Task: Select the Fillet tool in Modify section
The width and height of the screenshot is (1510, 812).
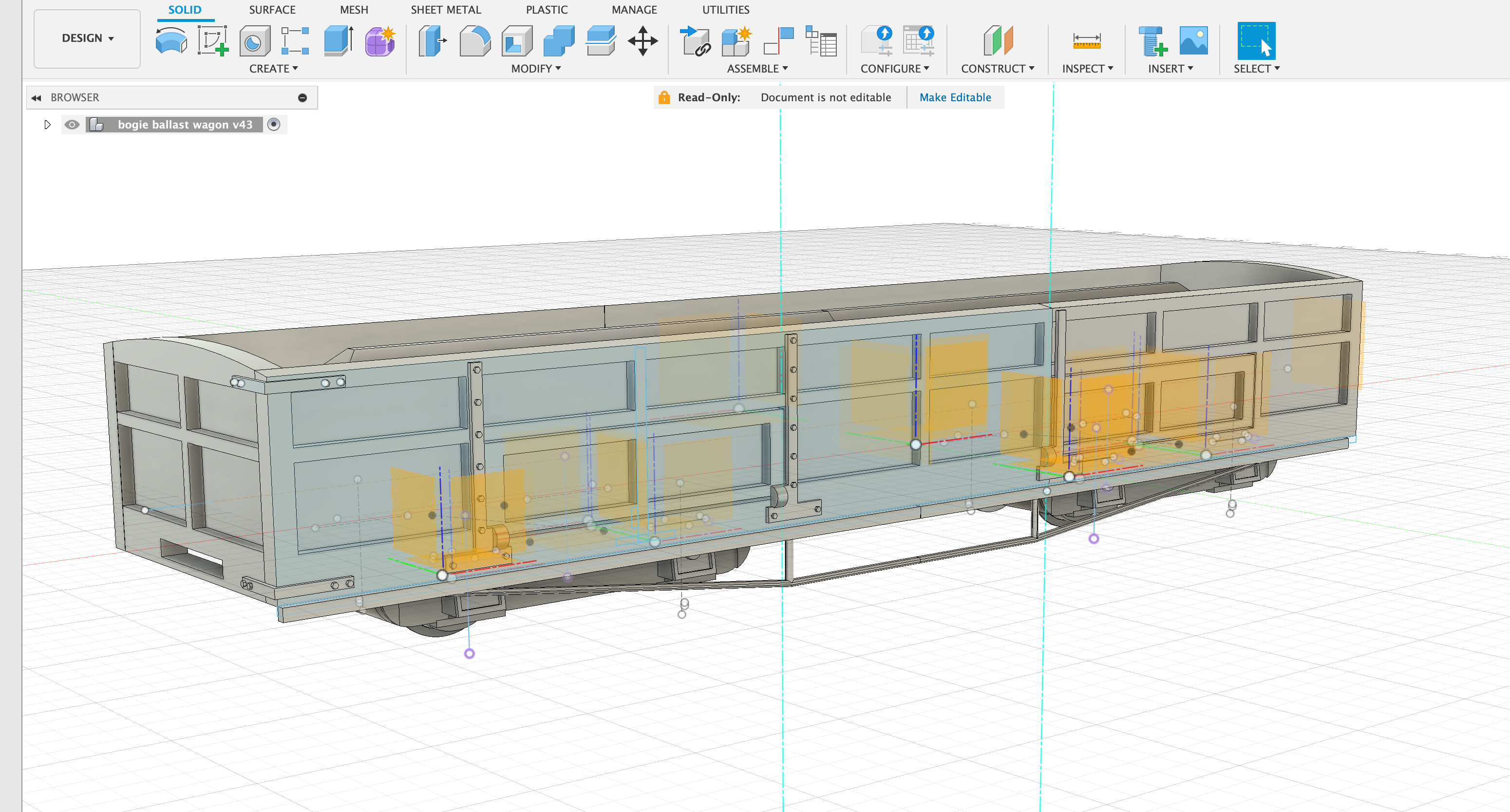Action: click(475, 41)
